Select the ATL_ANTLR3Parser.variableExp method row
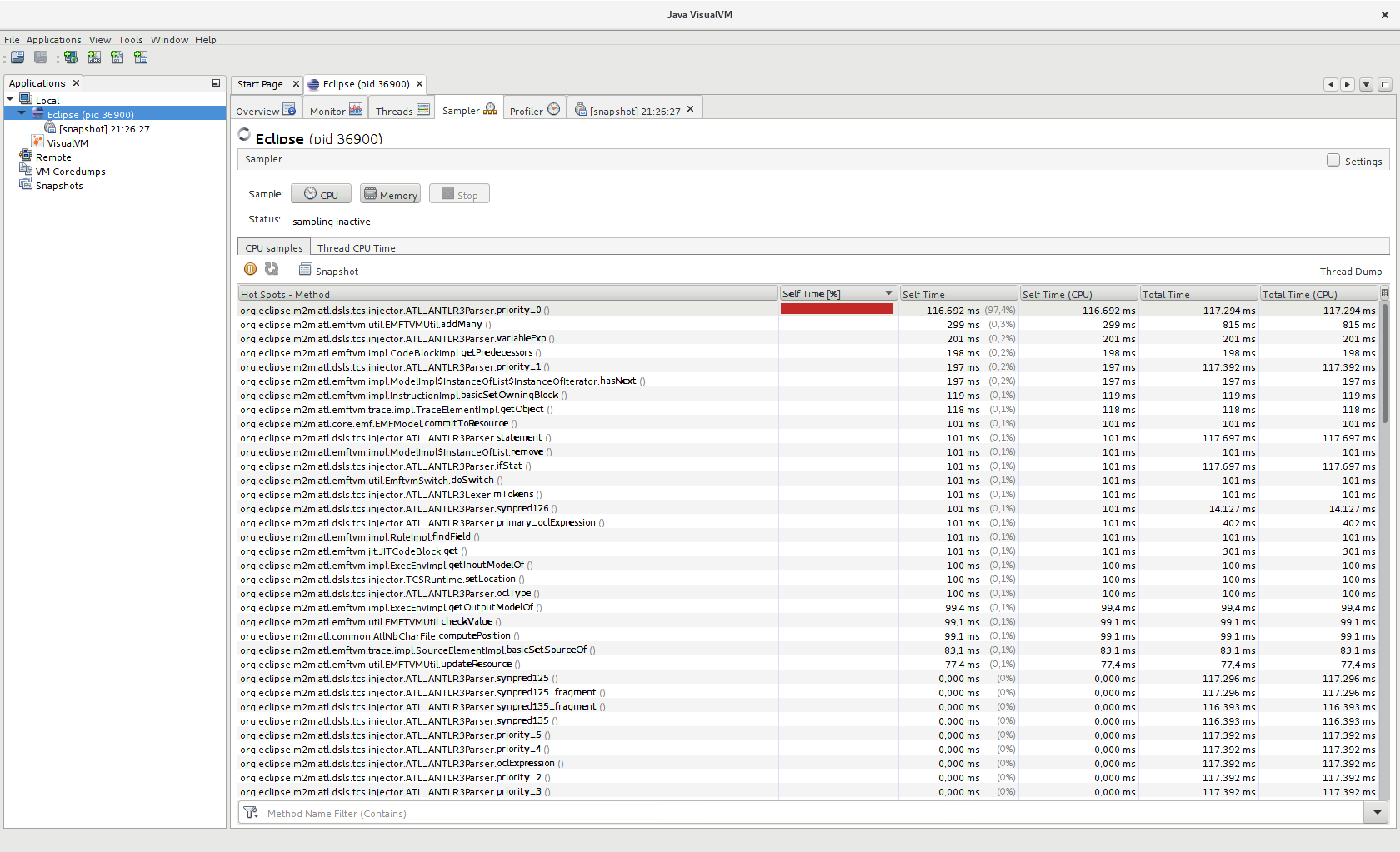Image resolution: width=1400 pixels, height=852 pixels. (808, 338)
